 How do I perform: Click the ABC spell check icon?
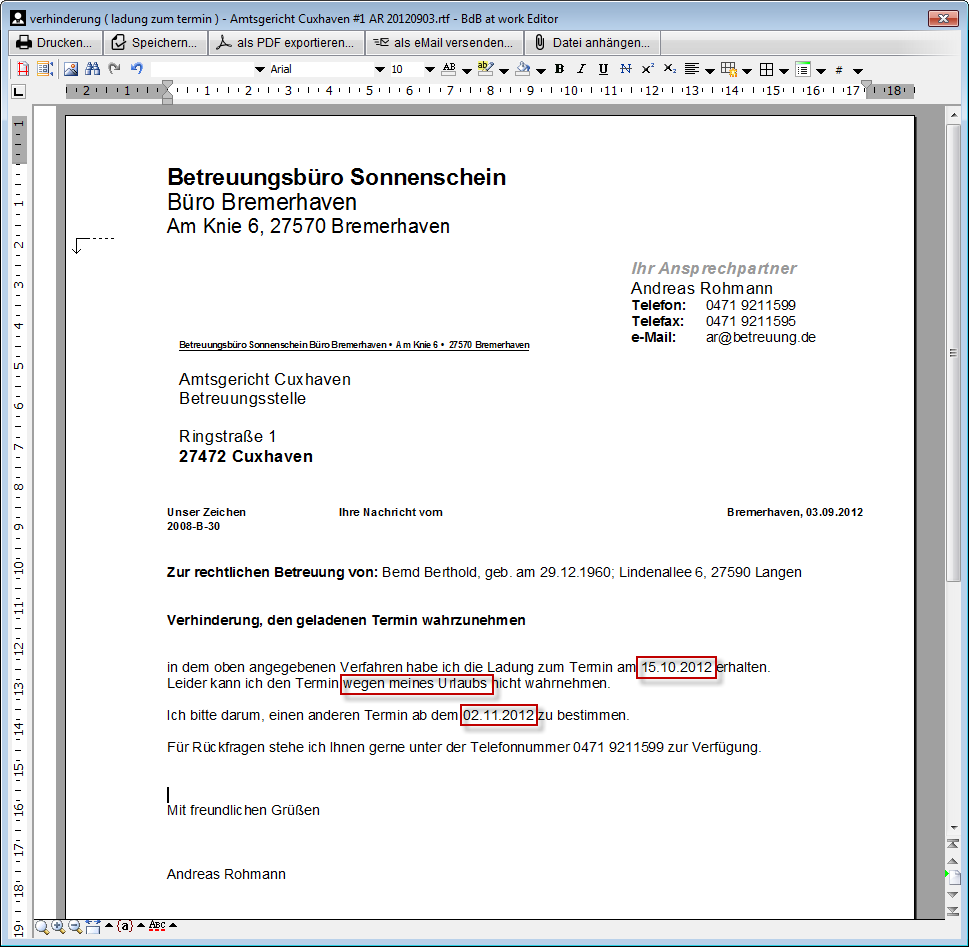point(157,926)
